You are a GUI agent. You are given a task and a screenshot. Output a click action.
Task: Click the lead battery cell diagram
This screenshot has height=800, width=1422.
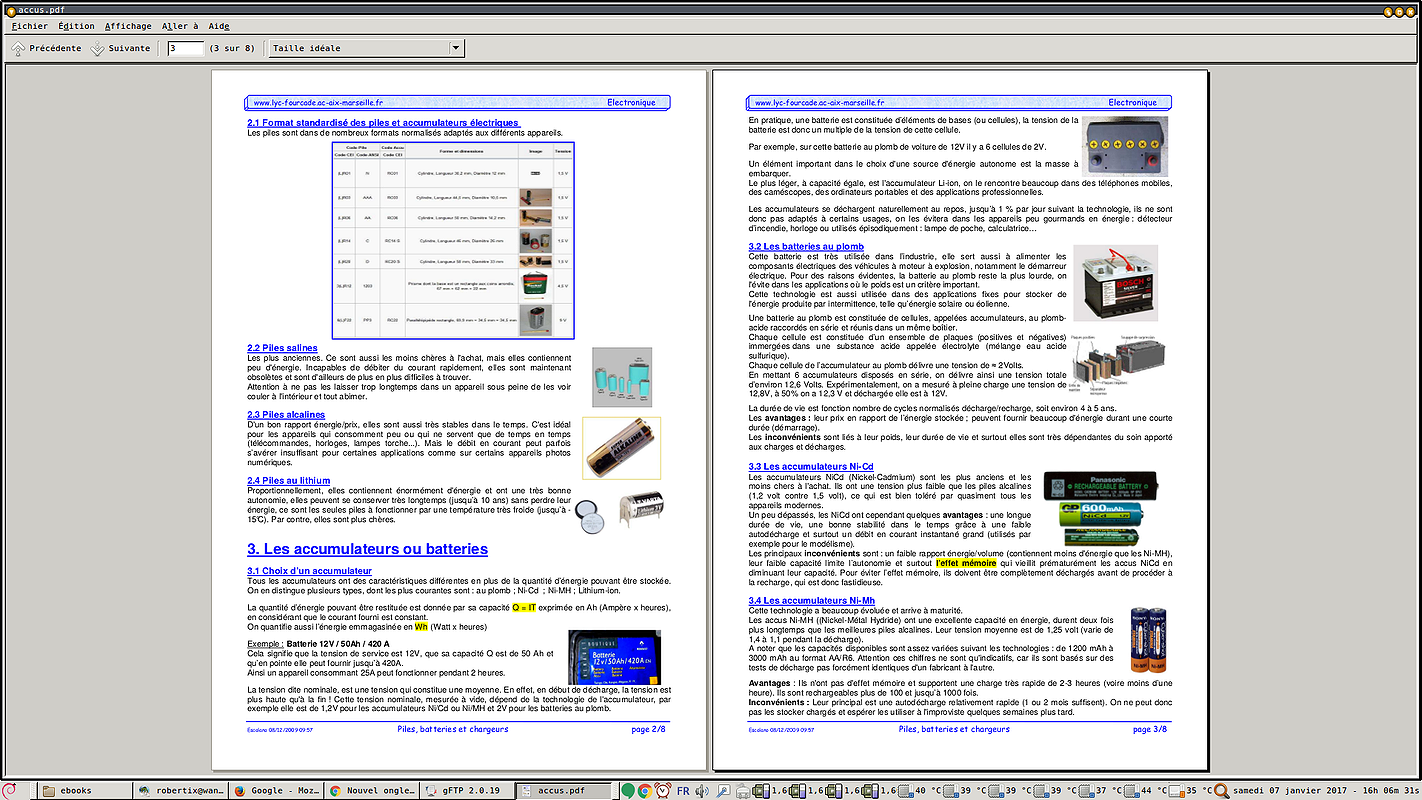(1117, 362)
